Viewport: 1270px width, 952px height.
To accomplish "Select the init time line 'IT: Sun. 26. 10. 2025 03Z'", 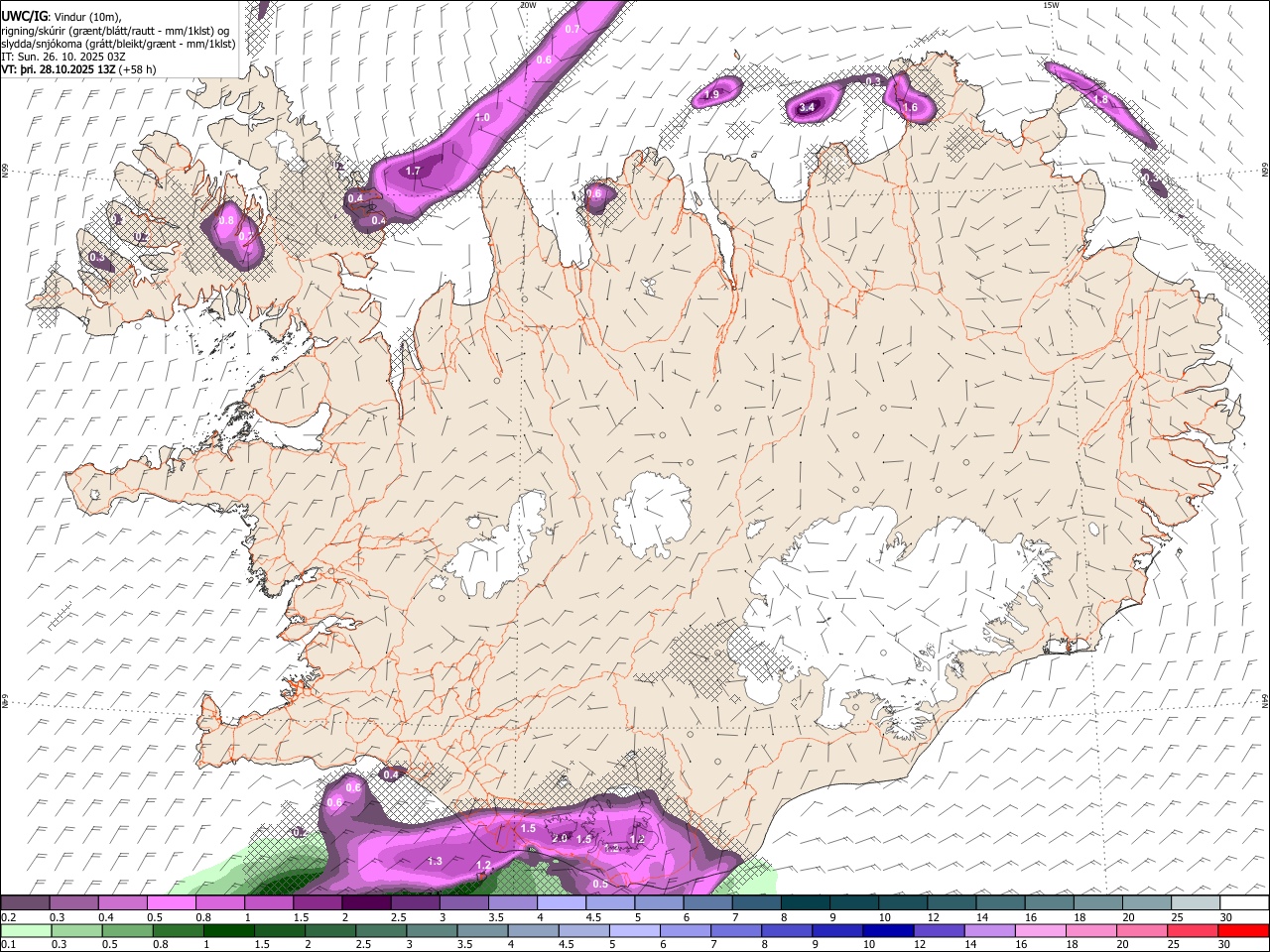I will point(63,57).
